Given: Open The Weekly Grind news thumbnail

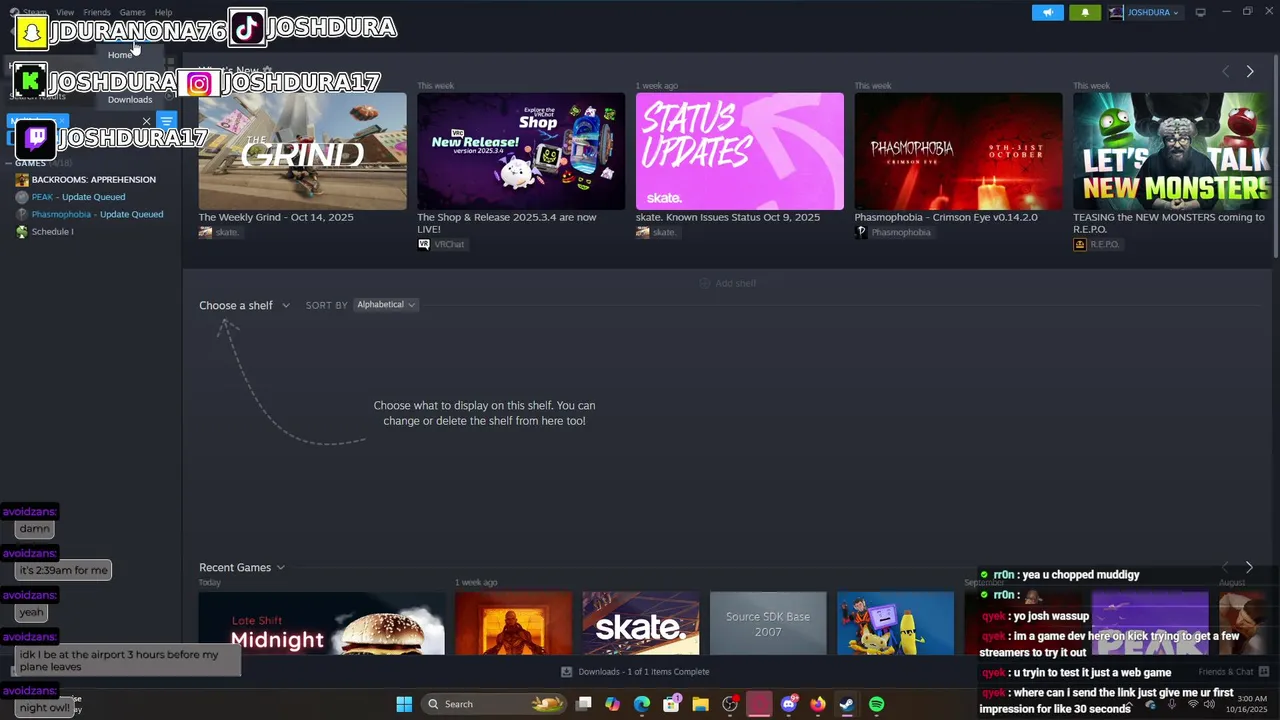Looking at the screenshot, I should [x=302, y=151].
